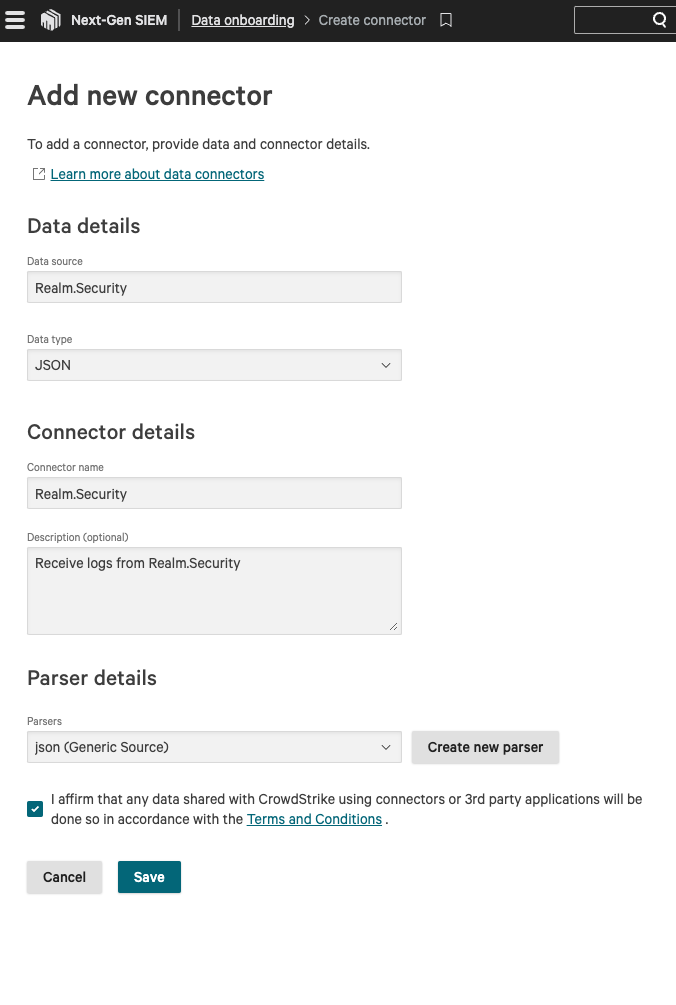Go to Data onboarding breadcrumb
Screen dimensions: 676x1005
(243, 20)
